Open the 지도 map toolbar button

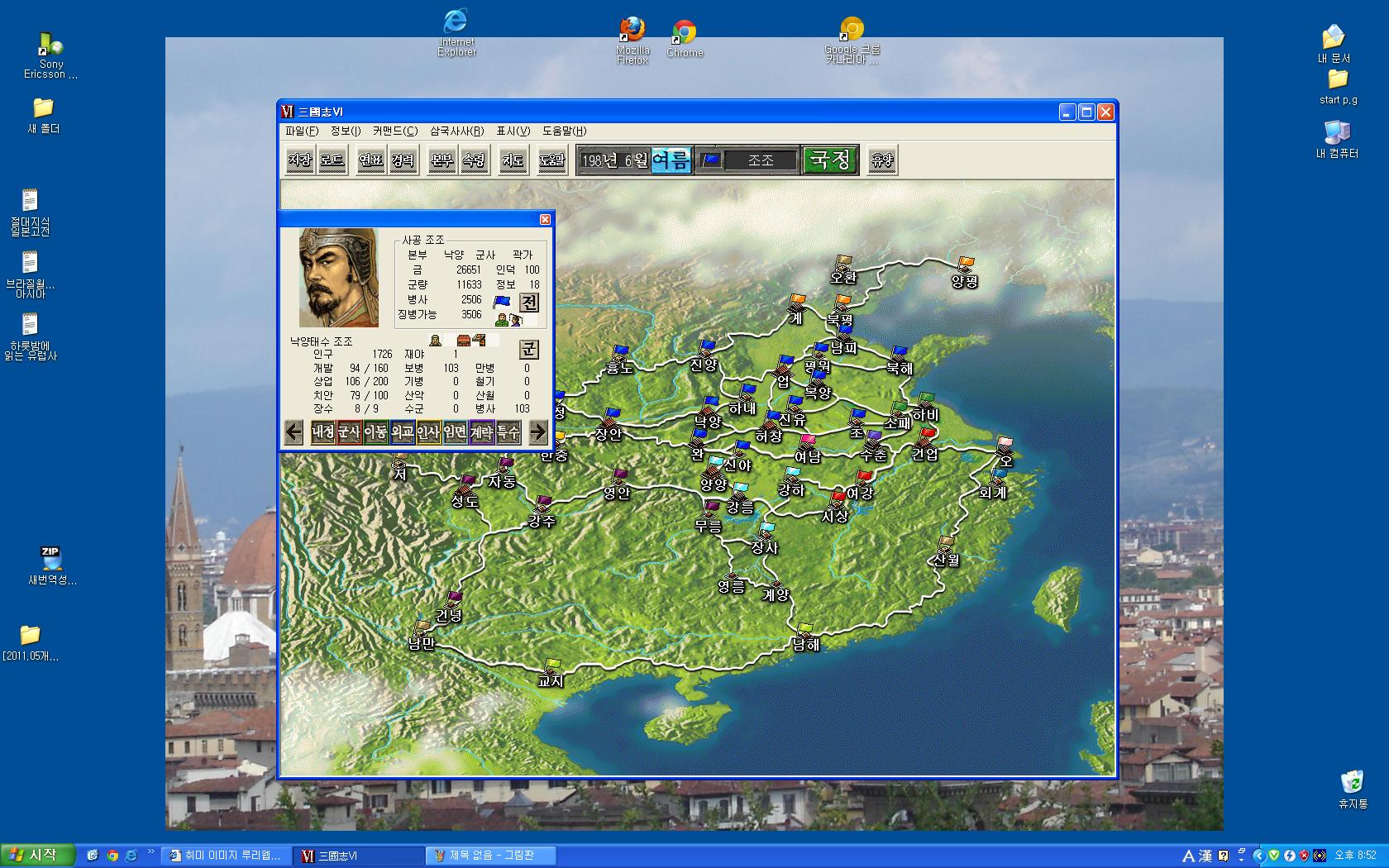513,160
